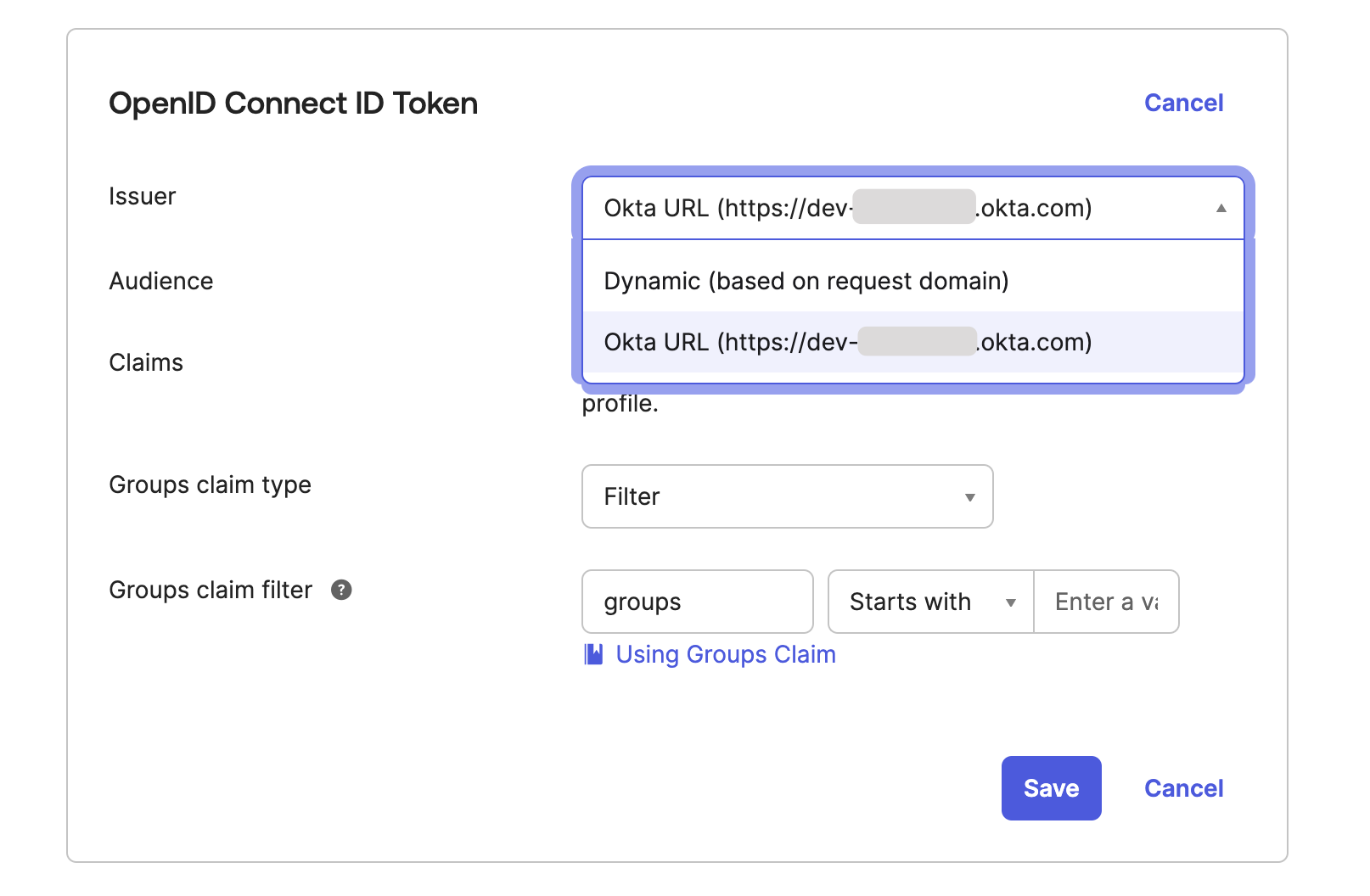Click the Claims field label
Screen dimensions: 1370x896
coord(146,362)
